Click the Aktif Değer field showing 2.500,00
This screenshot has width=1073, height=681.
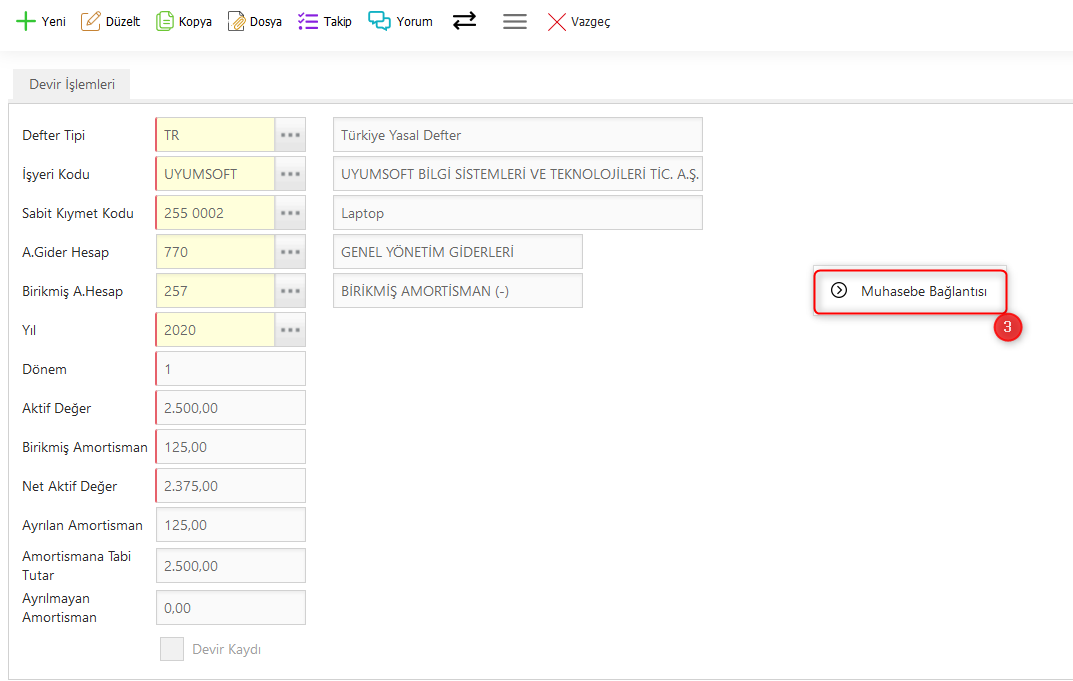(x=231, y=408)
